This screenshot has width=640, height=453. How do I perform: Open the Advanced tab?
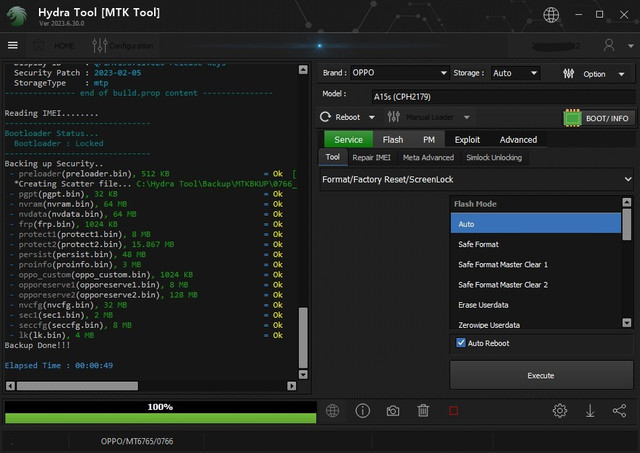[518, 140]
